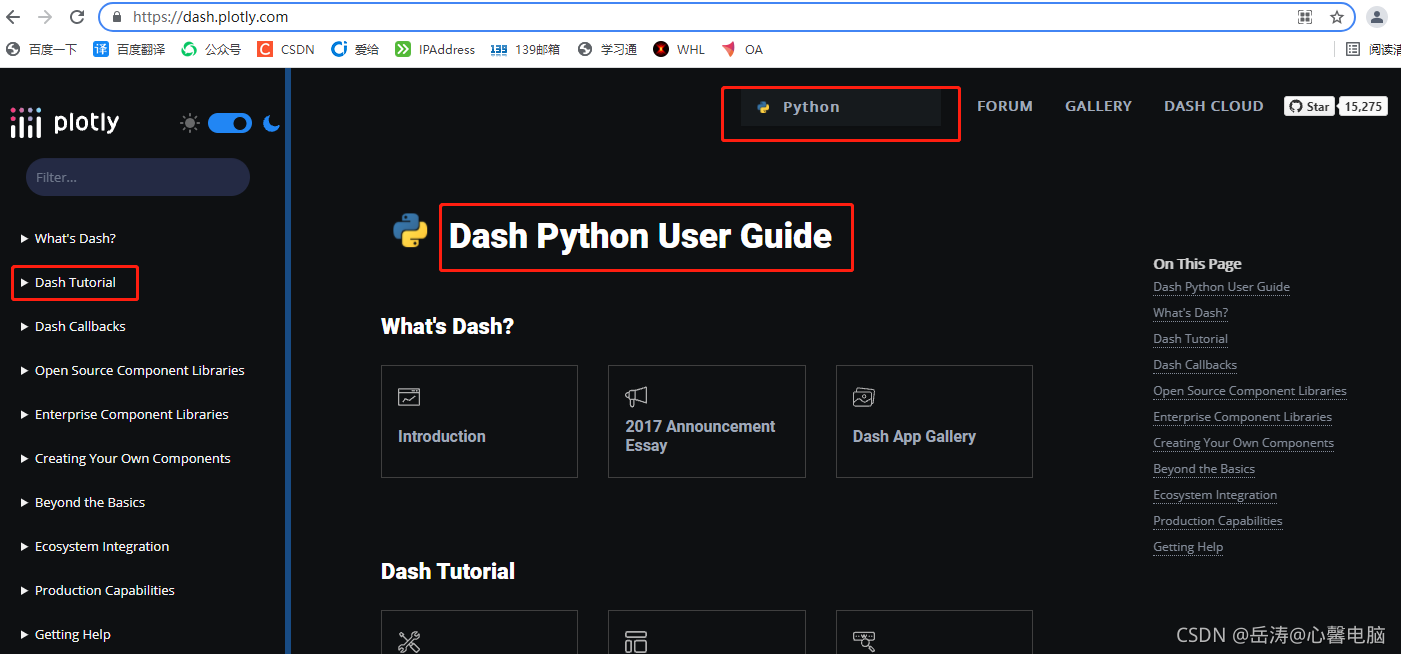
Task: Click the plotly logo
Action: pos(65,123)
